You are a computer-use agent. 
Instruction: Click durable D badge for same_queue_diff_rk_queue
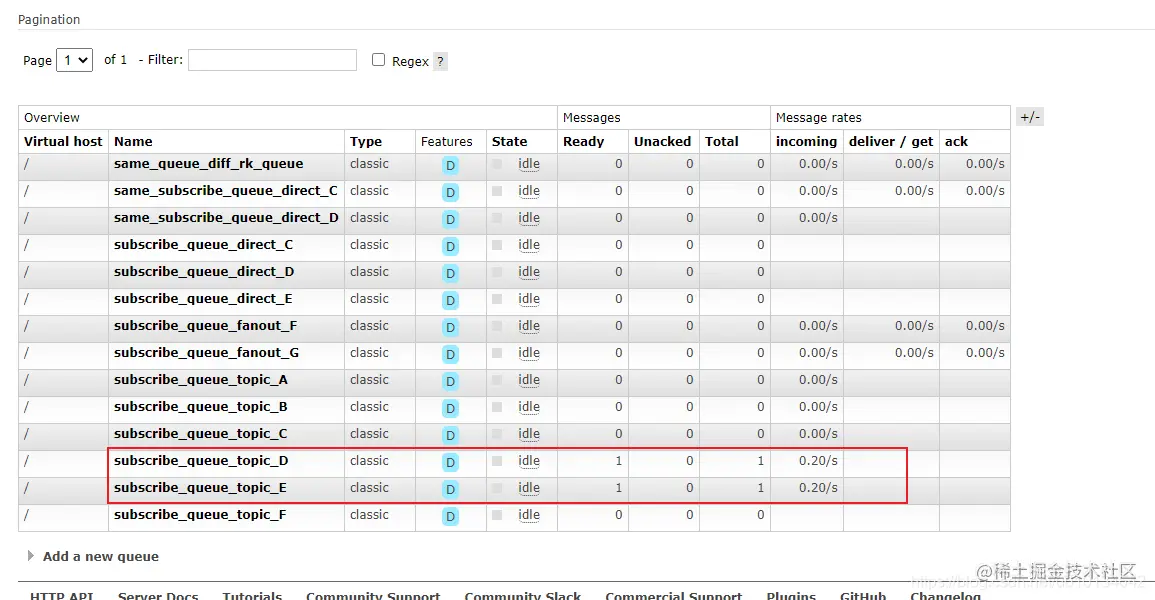point(450,166)
